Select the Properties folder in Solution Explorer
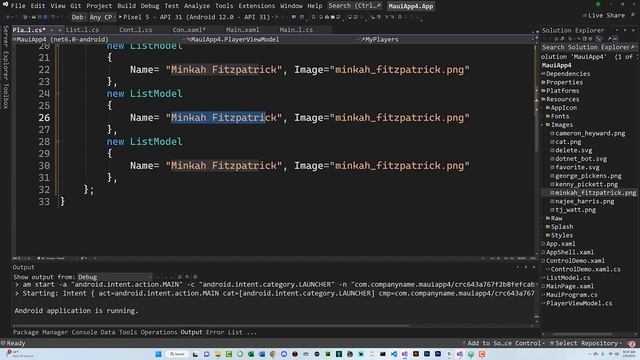This screenshot has height=360, width=640. 564,82
